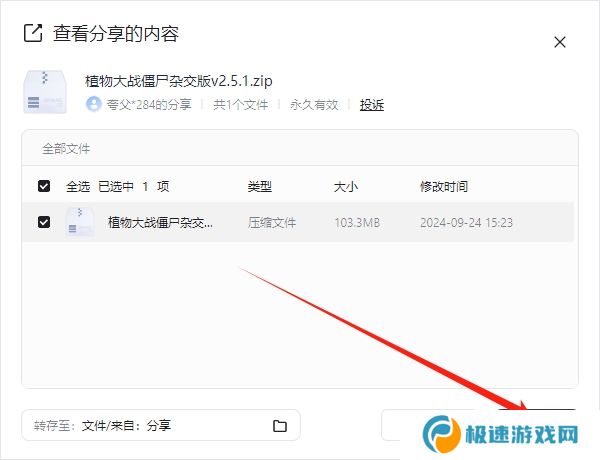Click the 夸父*284的分享 sharer name

click(149, 104)
